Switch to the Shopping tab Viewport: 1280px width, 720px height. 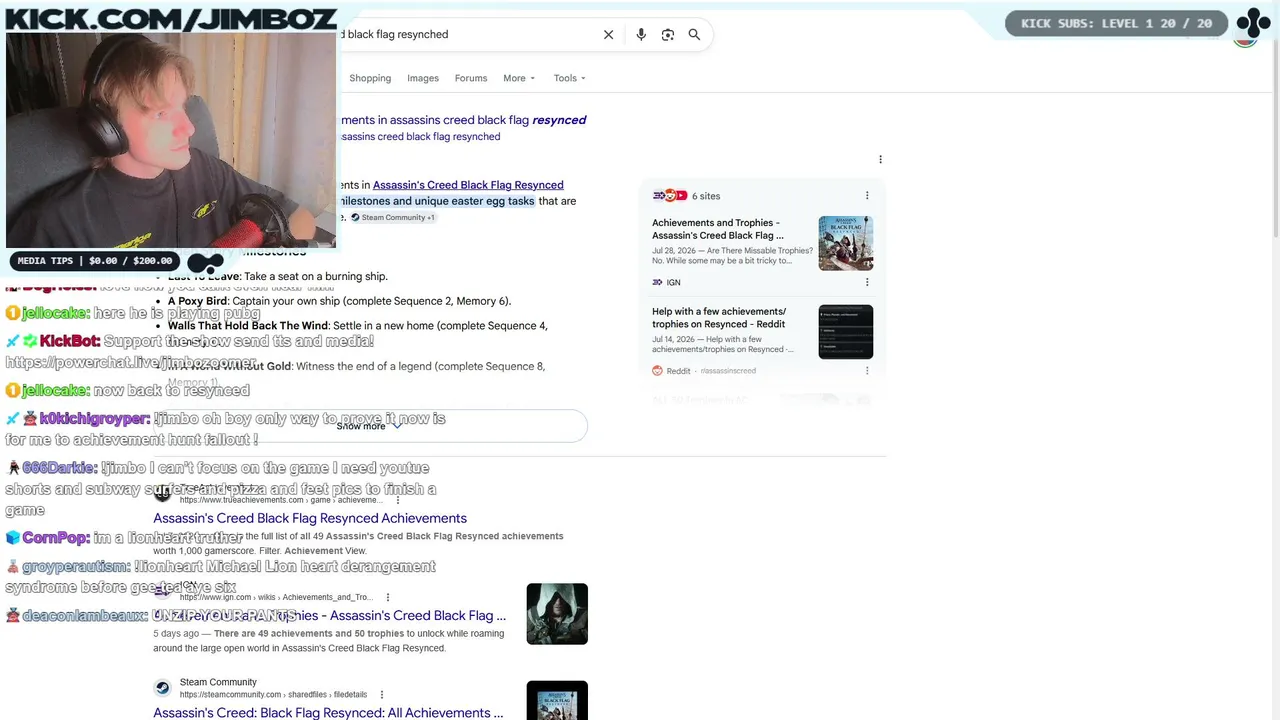[x=370, y=78]
